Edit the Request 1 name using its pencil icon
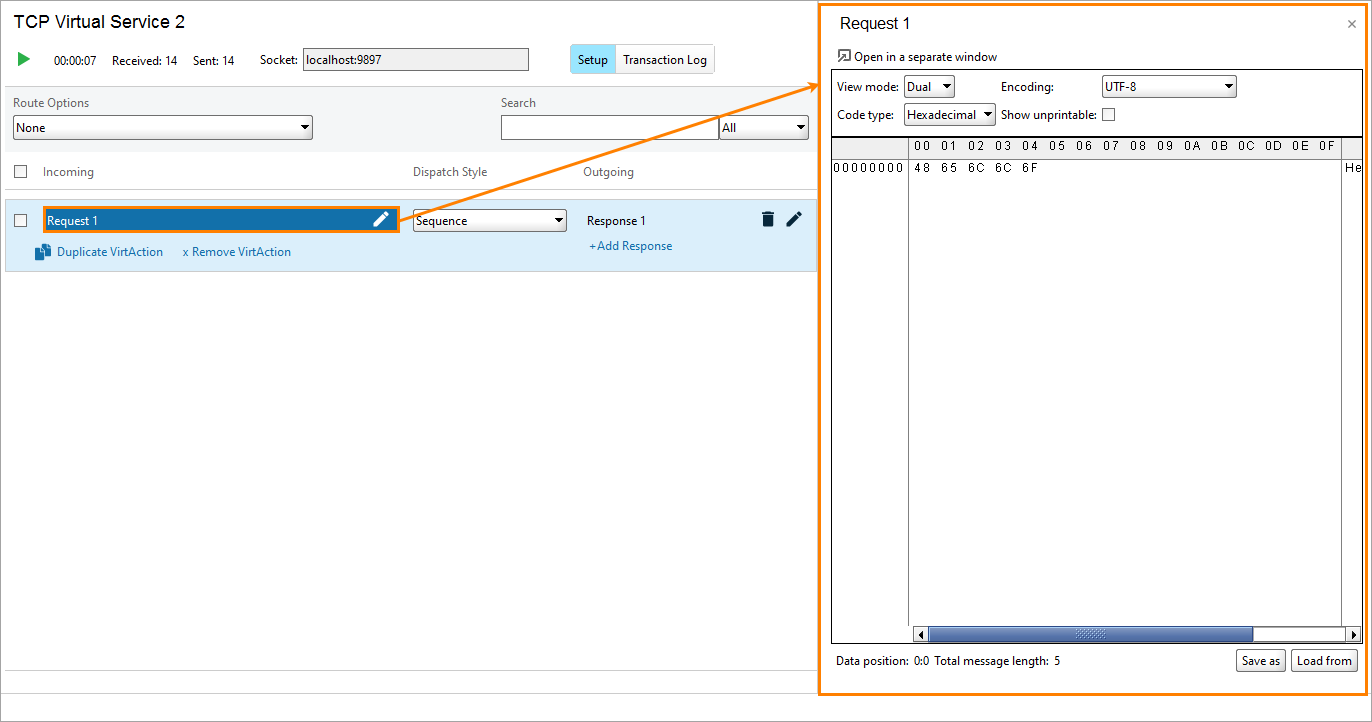This screenshot has height=722, width=1372. pos(381,219)
